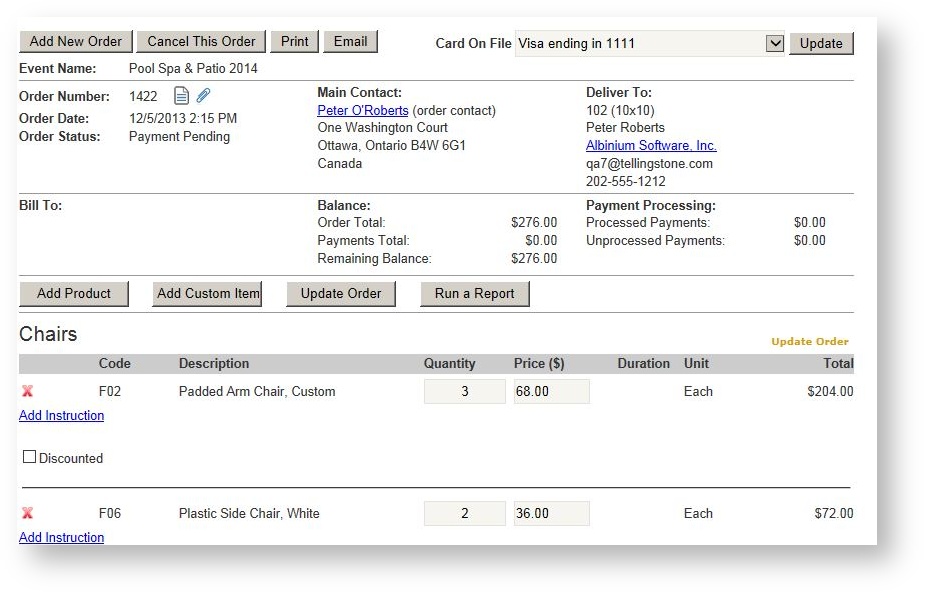The image size is (925, 593).
Task: Select the quantity field for Plastic Side Chair
Action: 464,513
